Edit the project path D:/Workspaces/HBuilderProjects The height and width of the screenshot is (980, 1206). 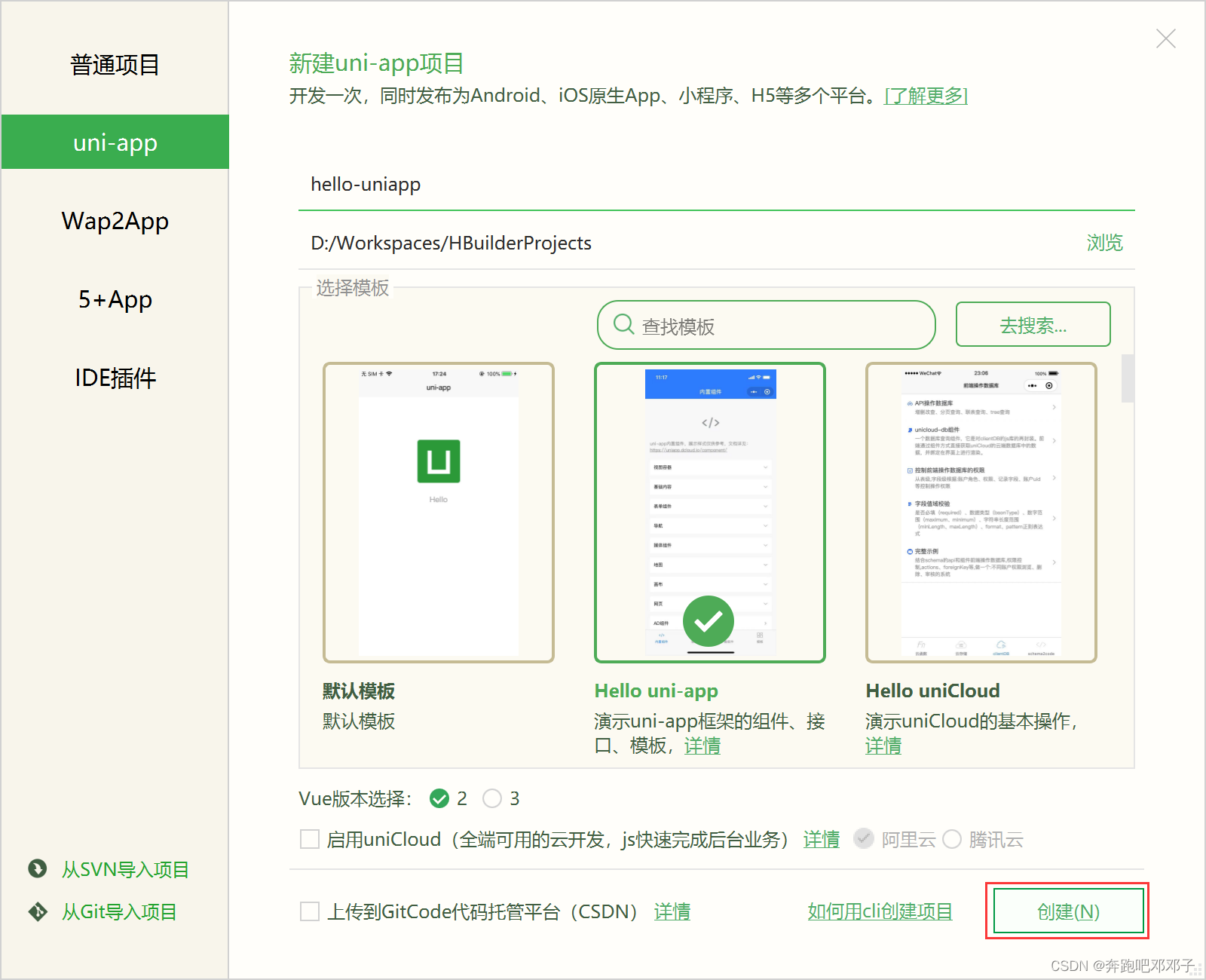click(686, 243)
